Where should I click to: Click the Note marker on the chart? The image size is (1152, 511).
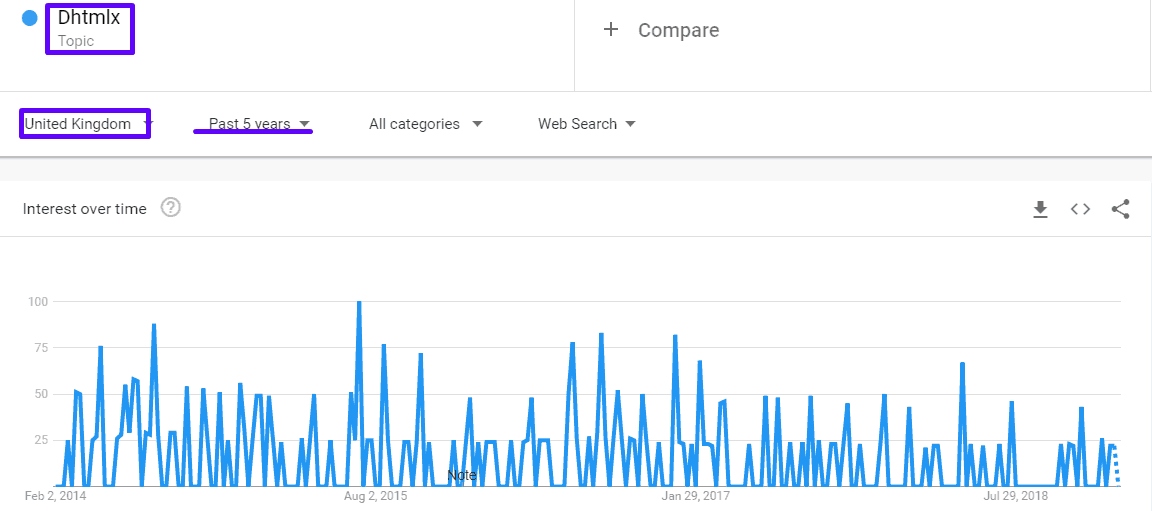[461, 475]
